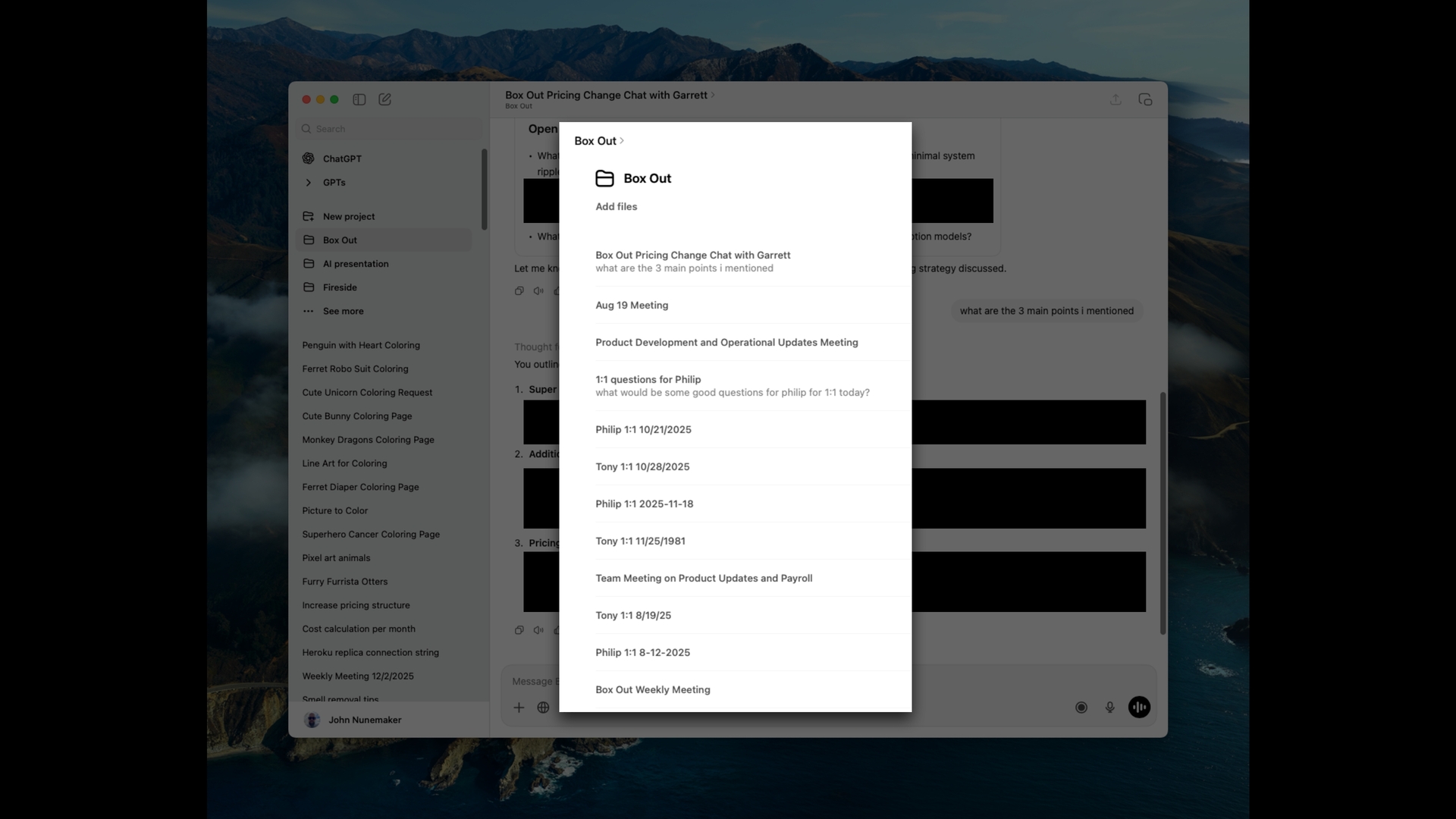Select the AI presentation project

(355, 264)
